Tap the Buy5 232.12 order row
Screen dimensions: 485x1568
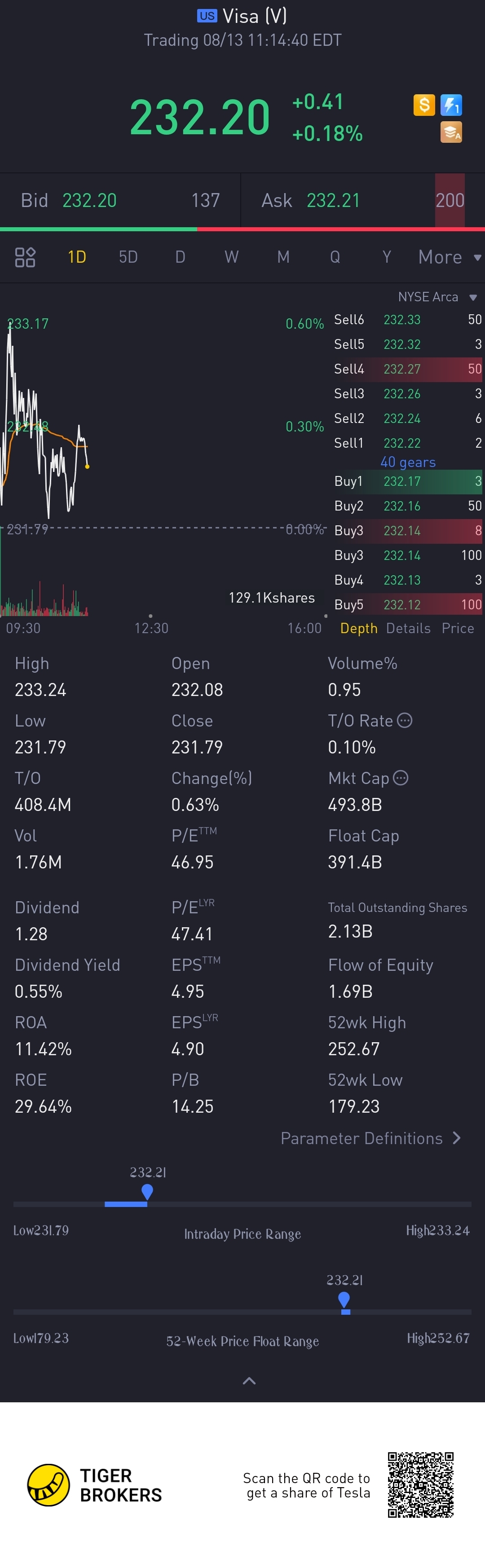pos(407,604)
